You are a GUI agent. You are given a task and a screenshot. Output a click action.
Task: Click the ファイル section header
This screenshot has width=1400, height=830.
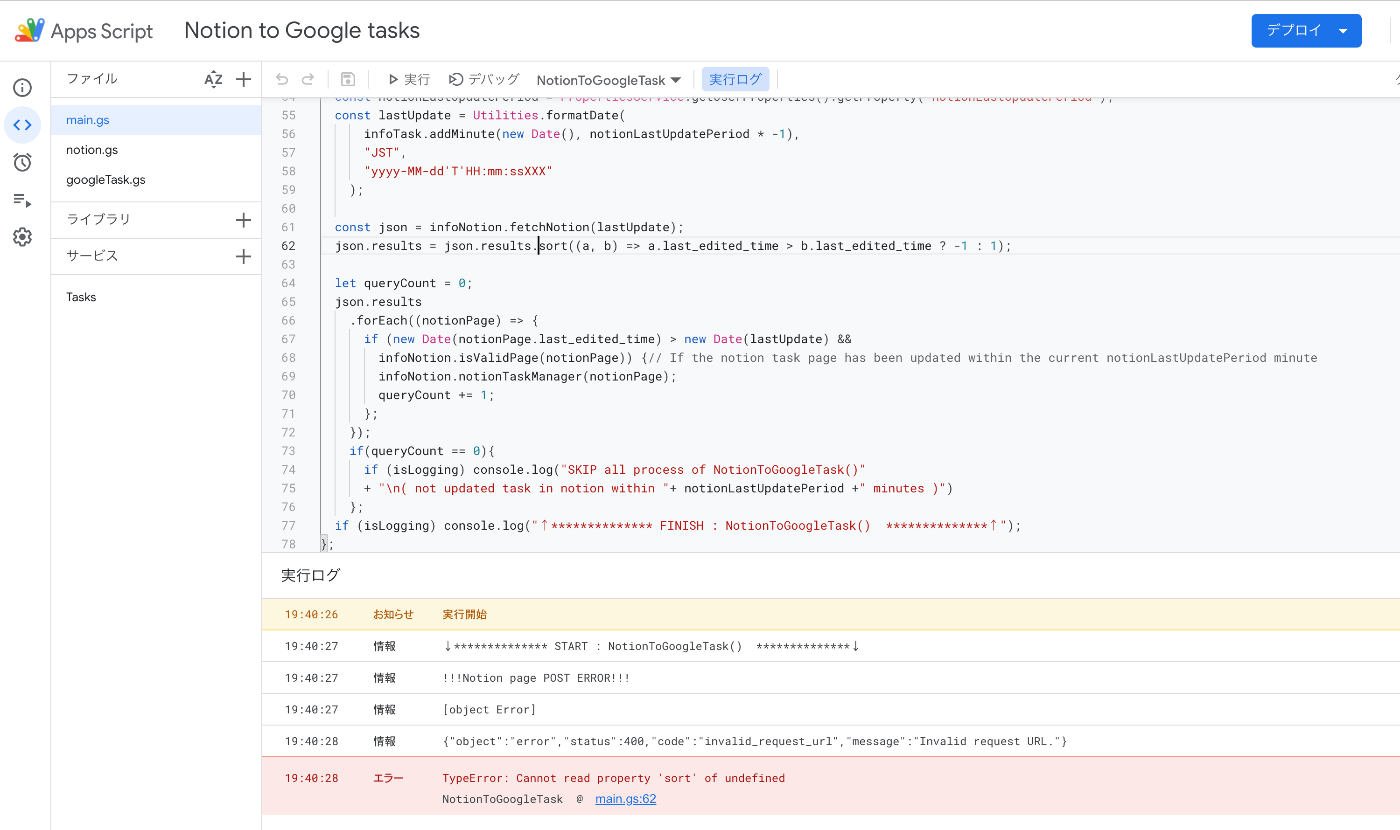92,79
